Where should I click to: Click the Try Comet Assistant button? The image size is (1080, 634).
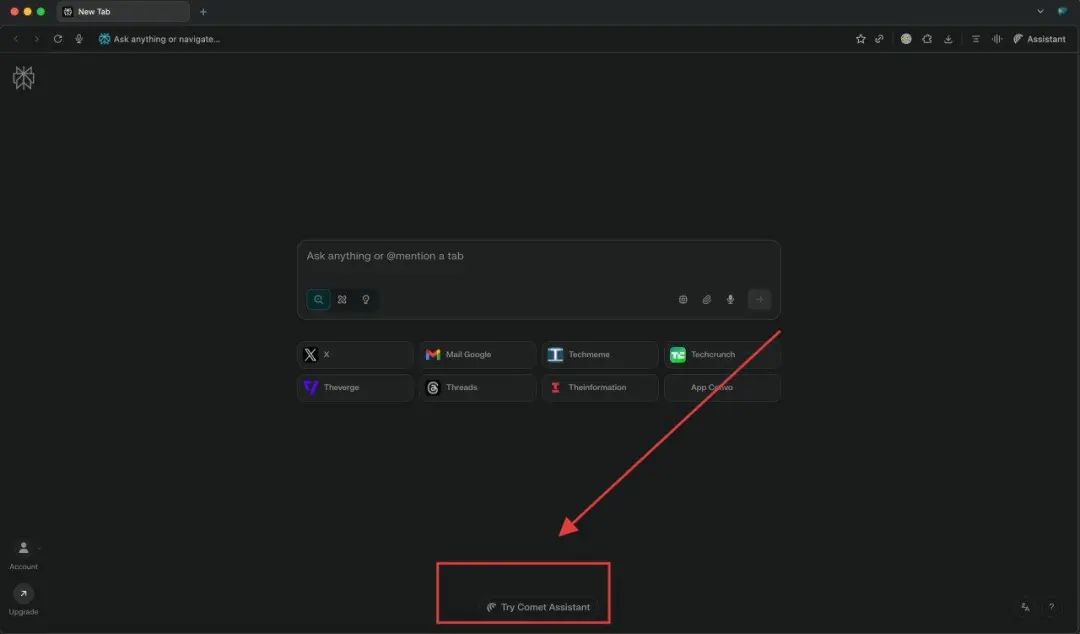539,607
